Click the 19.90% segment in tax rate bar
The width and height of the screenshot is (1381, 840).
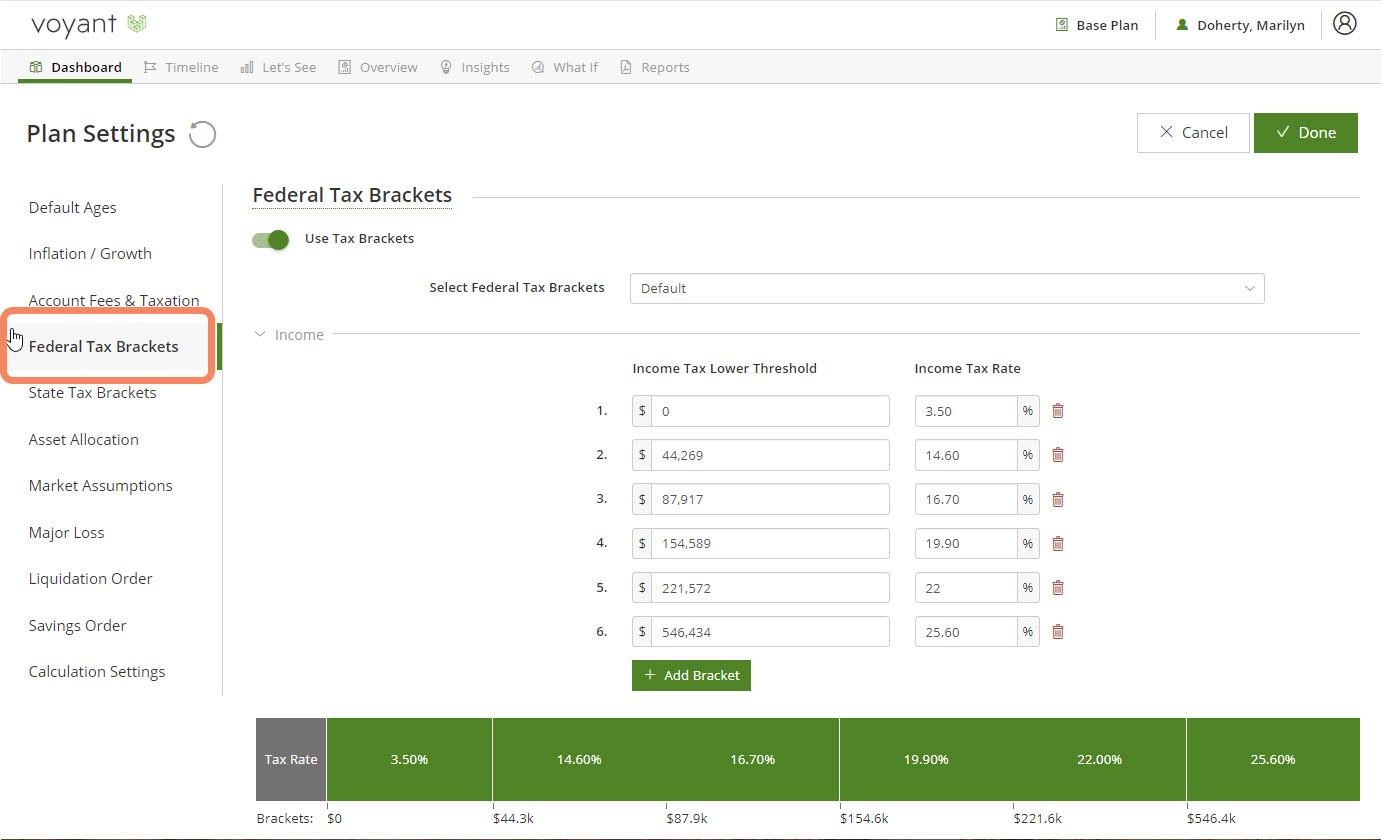925,760
